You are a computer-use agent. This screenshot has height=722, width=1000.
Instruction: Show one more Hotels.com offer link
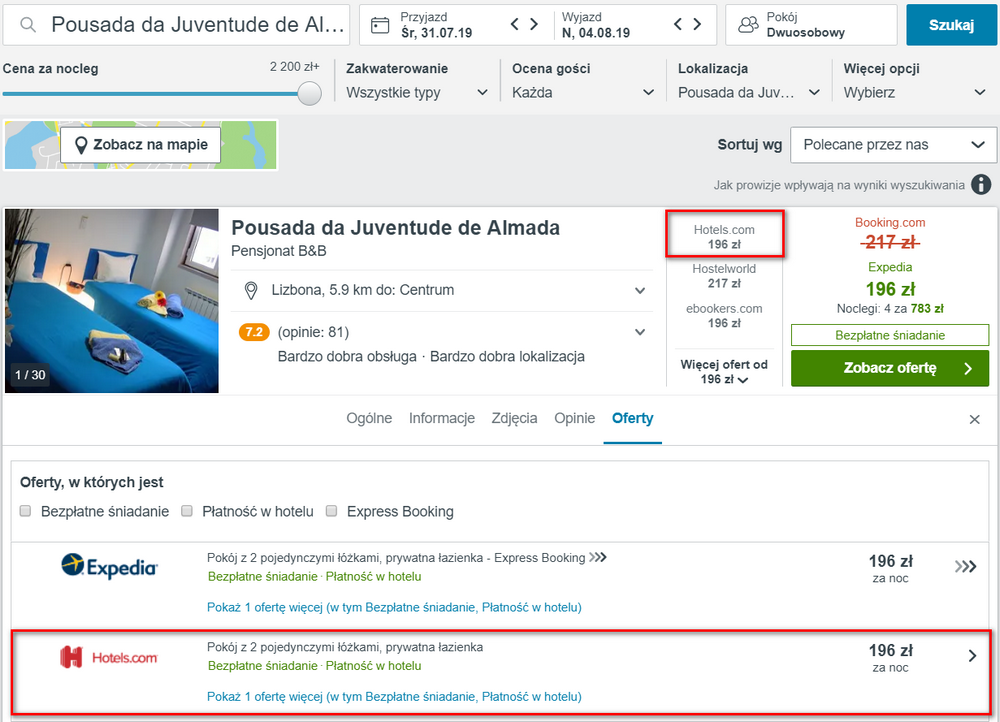click(394, 696)
